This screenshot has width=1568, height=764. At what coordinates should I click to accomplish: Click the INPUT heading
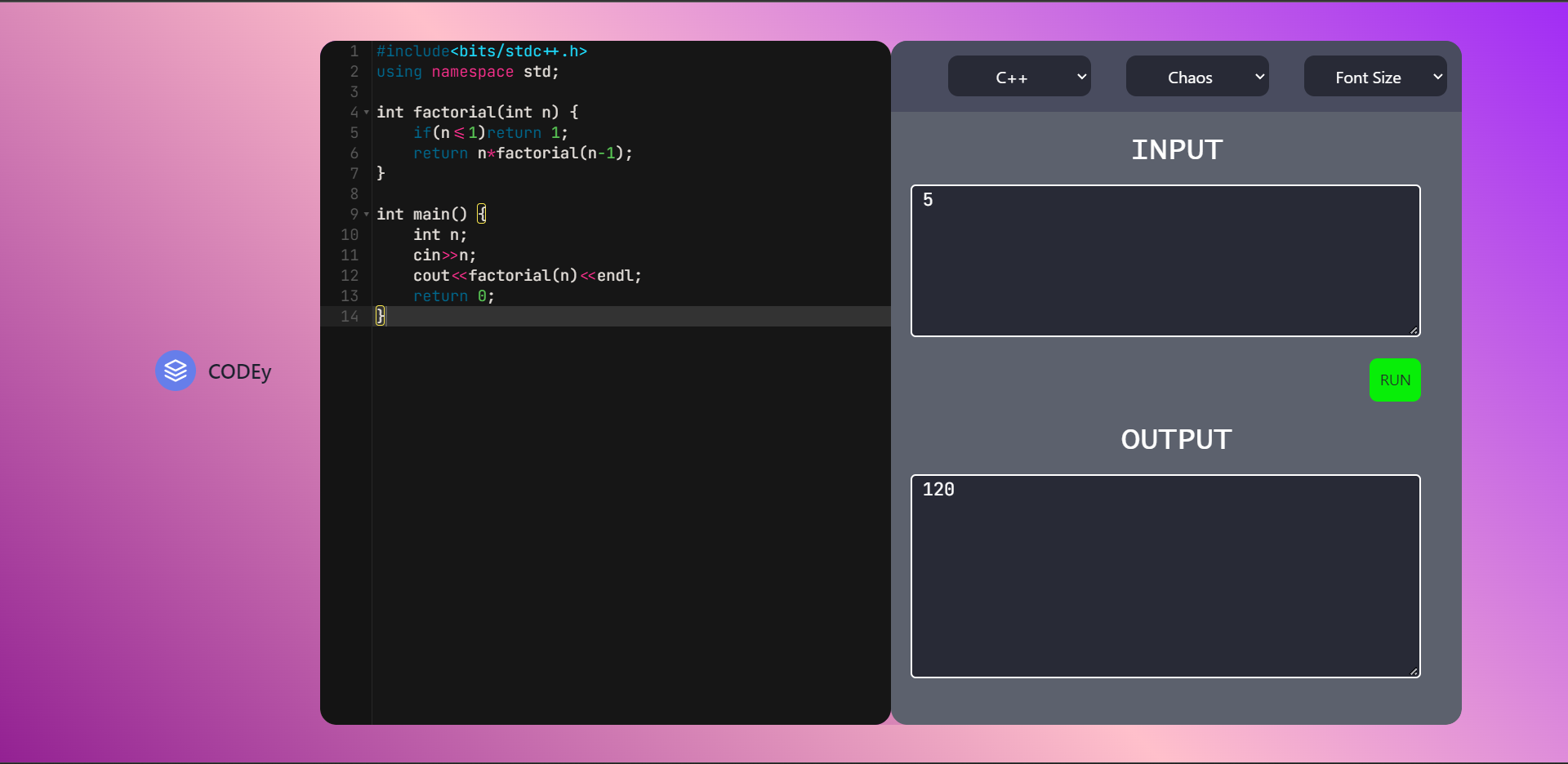pyautogui.click(x=1177, y=149)
